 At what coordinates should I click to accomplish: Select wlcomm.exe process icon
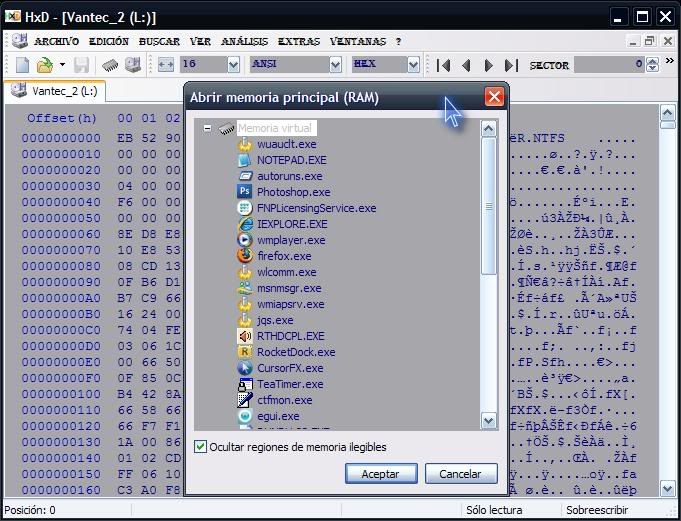245,272
